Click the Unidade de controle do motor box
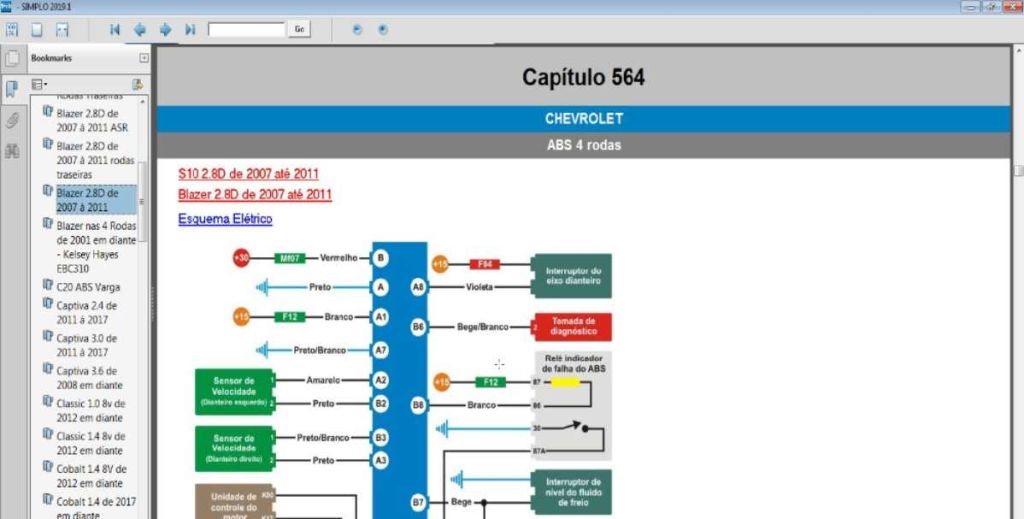Viewport: 1024px width, 519px height. (234, 501)
